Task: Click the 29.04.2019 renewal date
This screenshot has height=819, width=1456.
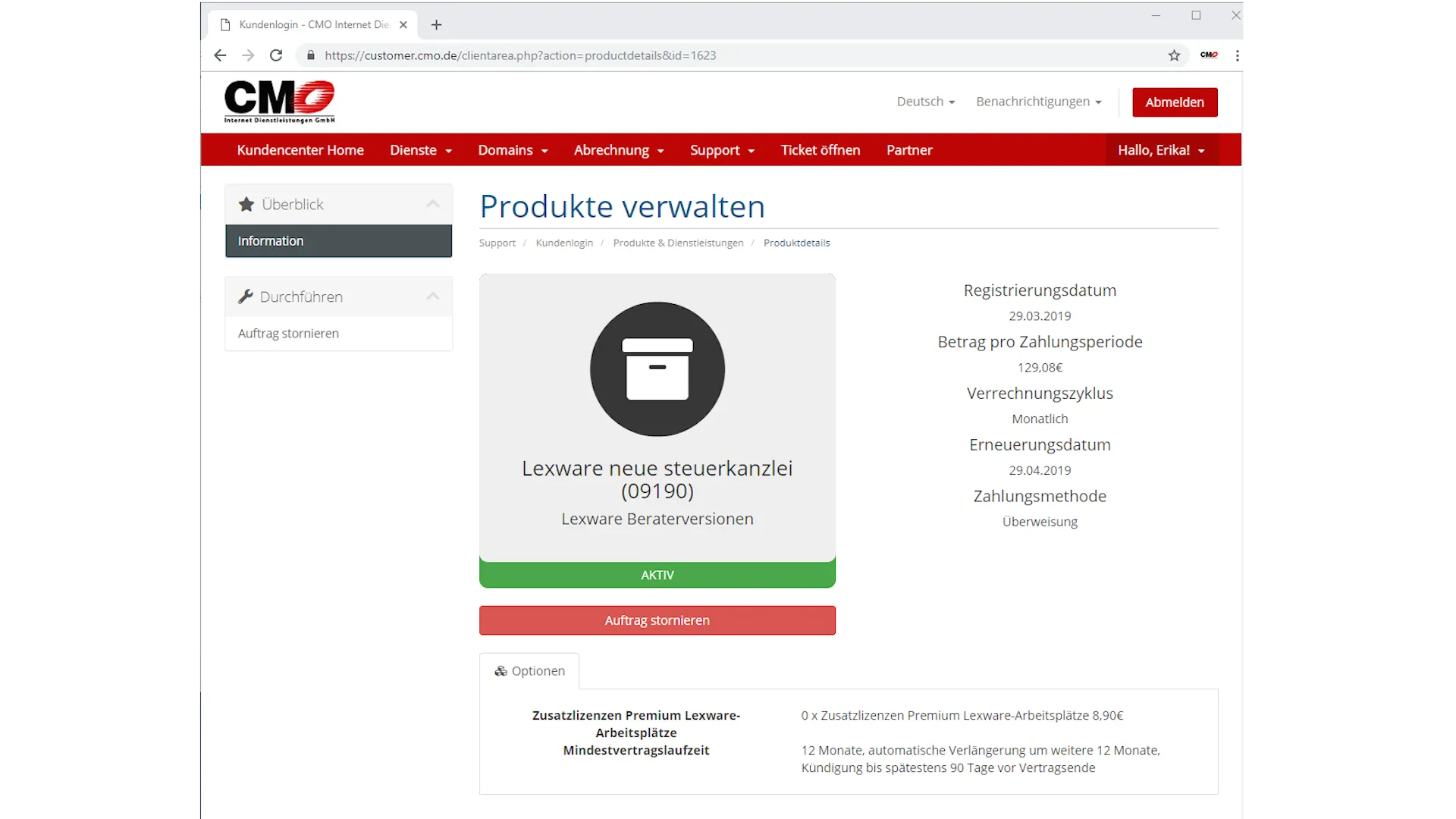Action: 1040,471
